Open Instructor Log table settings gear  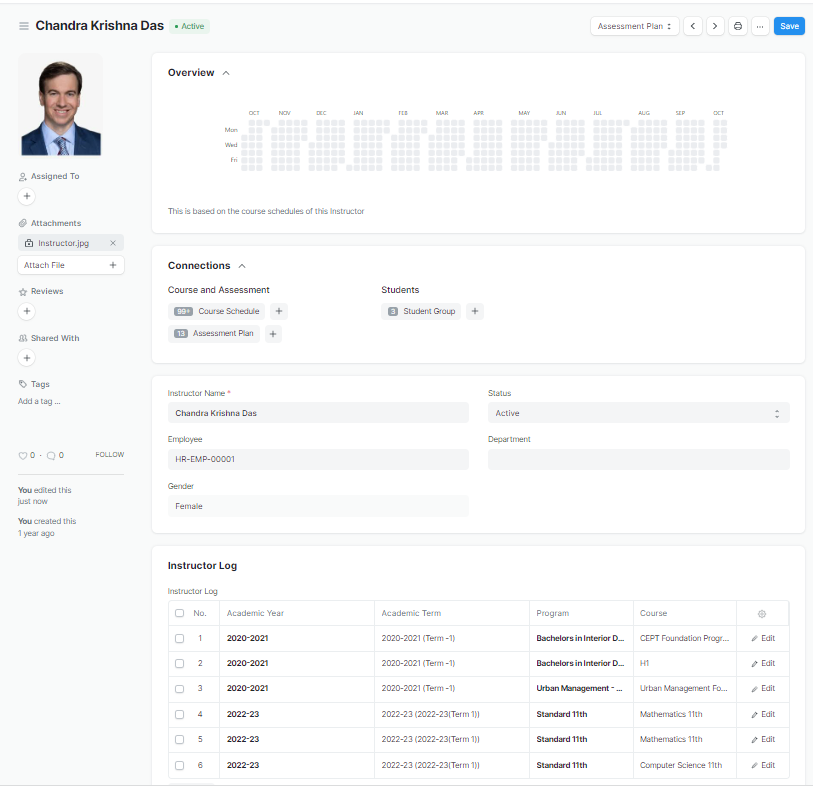click(762, 613)
